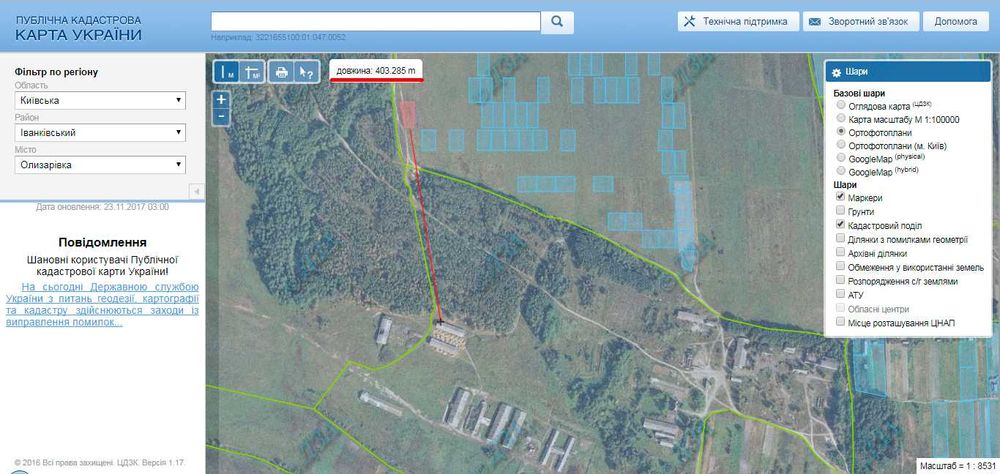
Task: Open the land cadastre error-correction message link
Action: [103, 305]
